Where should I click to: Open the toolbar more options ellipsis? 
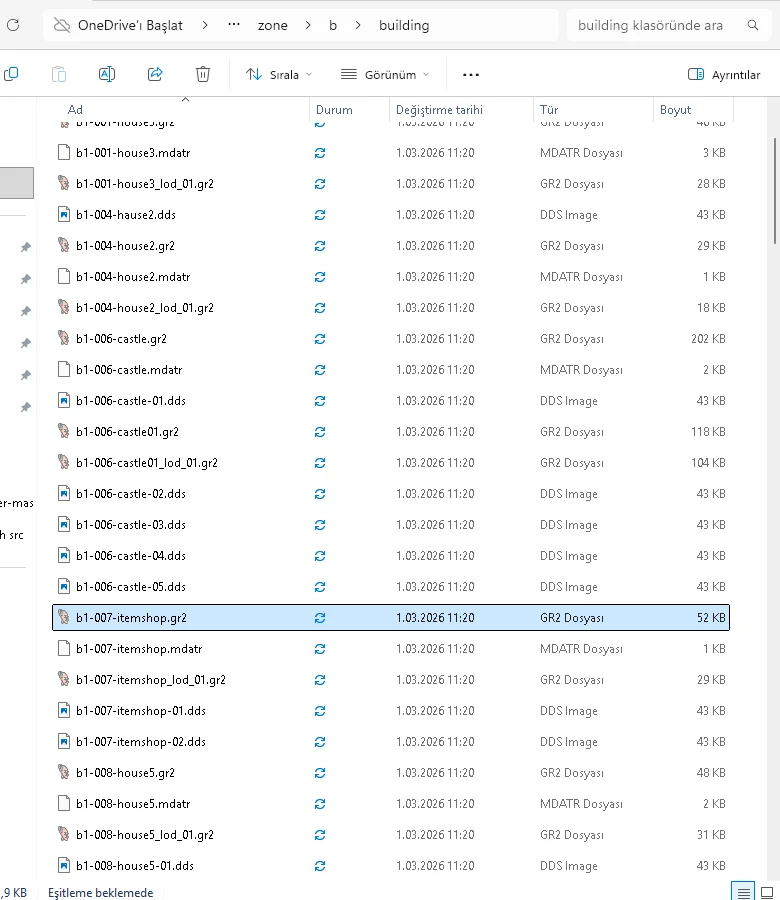471,75
